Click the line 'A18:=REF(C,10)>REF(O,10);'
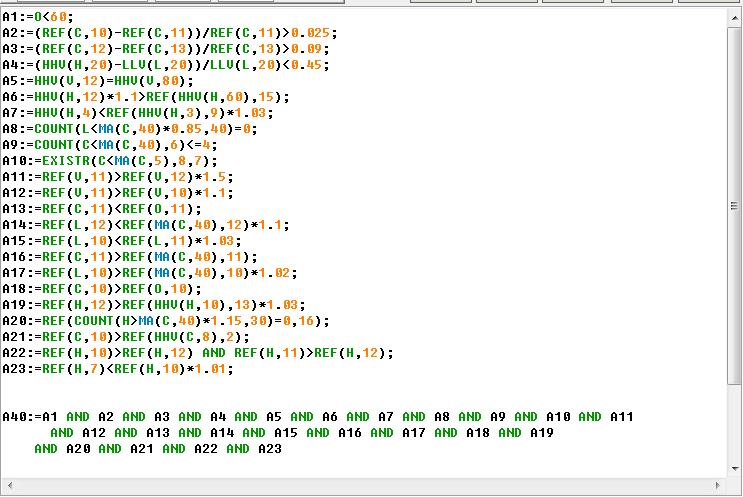 pos(102,289)
